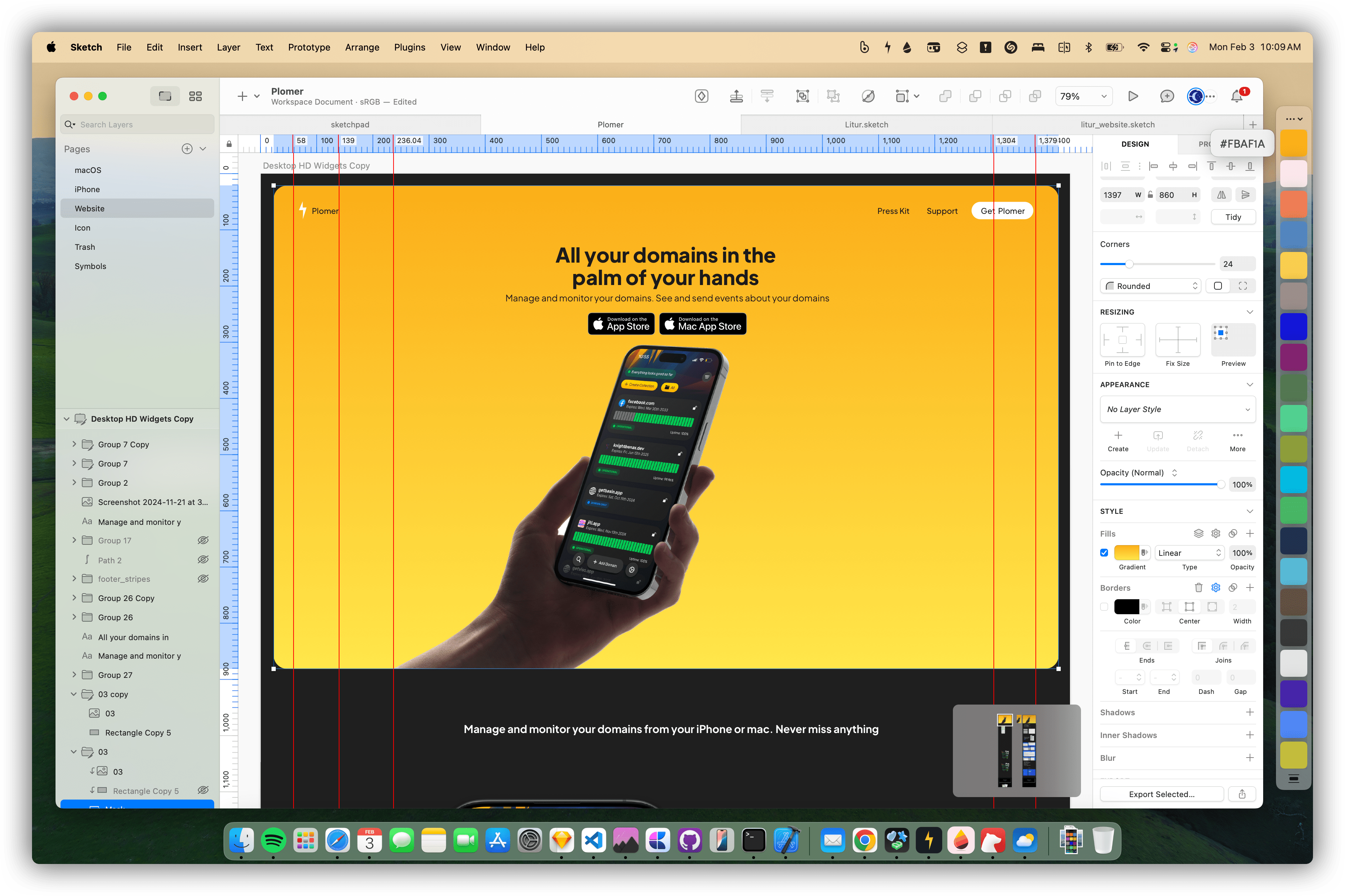Viewport: 1345px width, 896px height.
Task: Switch to the grid components view icon
Action: click(x=195, y=96)
